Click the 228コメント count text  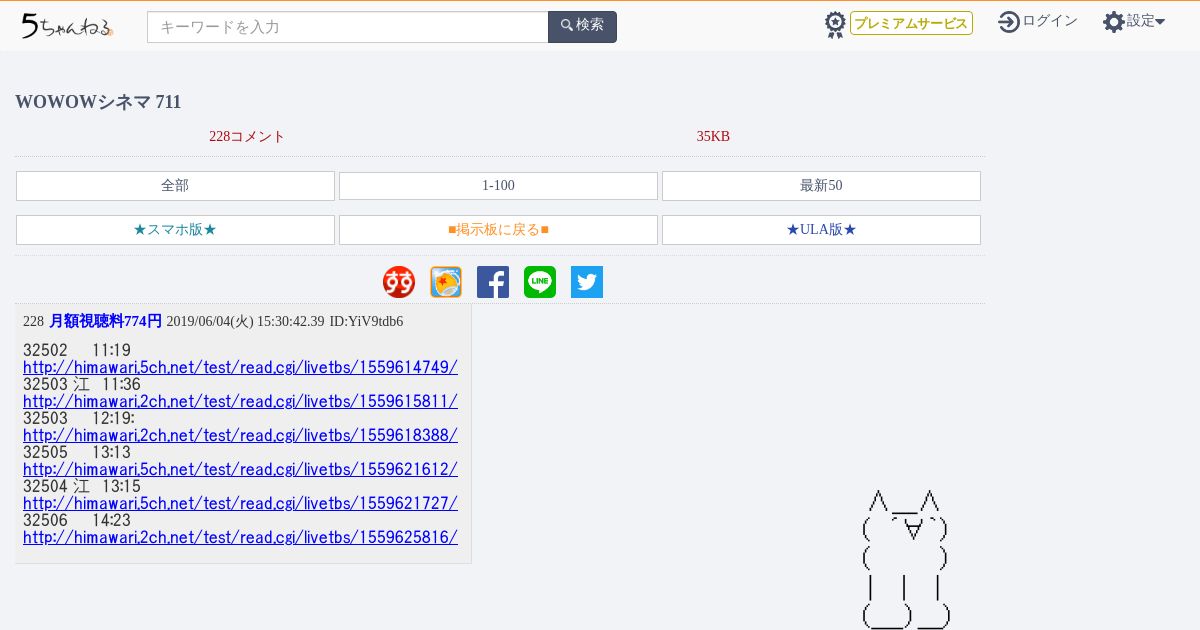coord(247,137)
